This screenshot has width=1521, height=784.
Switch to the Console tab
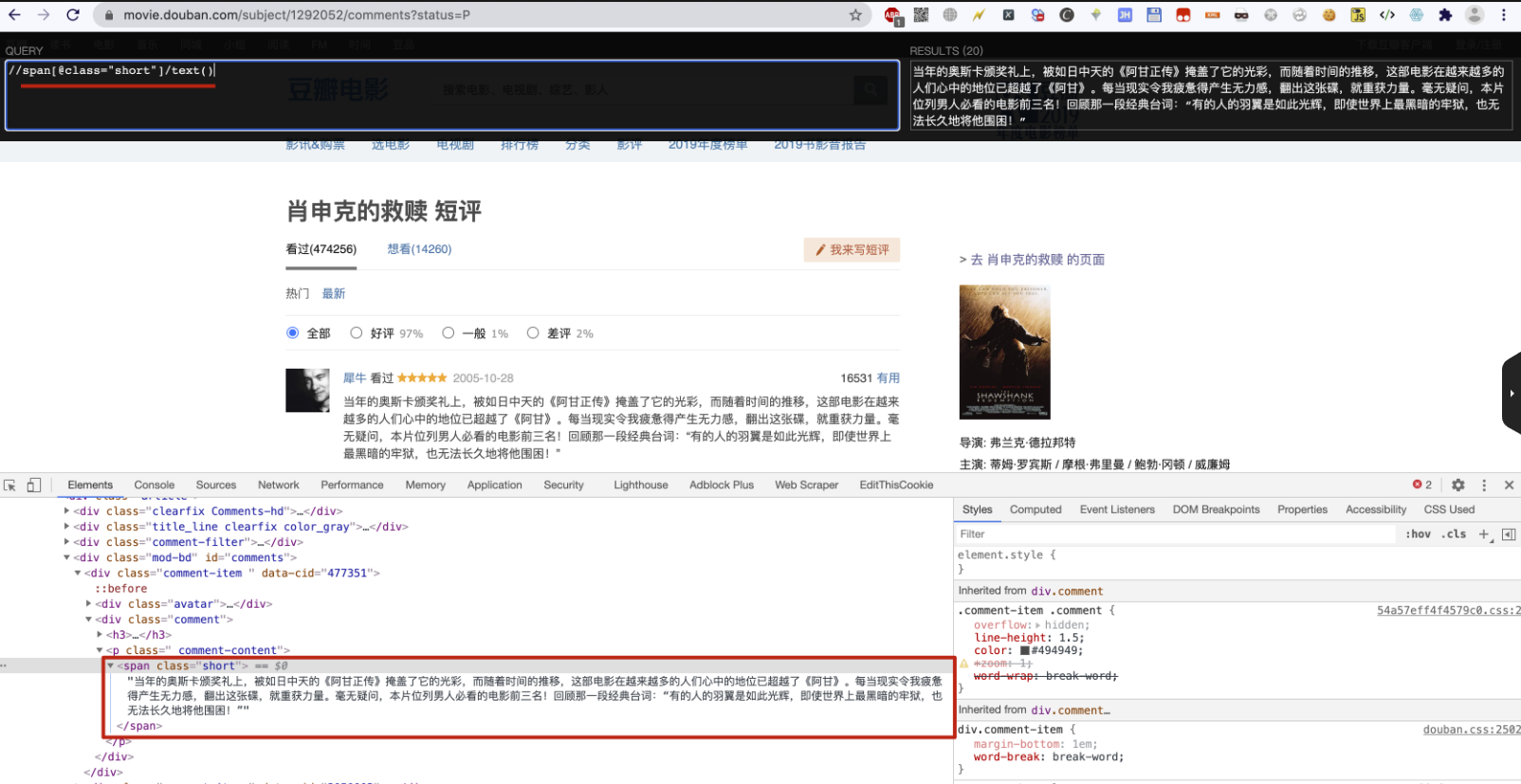coord(155,484)
